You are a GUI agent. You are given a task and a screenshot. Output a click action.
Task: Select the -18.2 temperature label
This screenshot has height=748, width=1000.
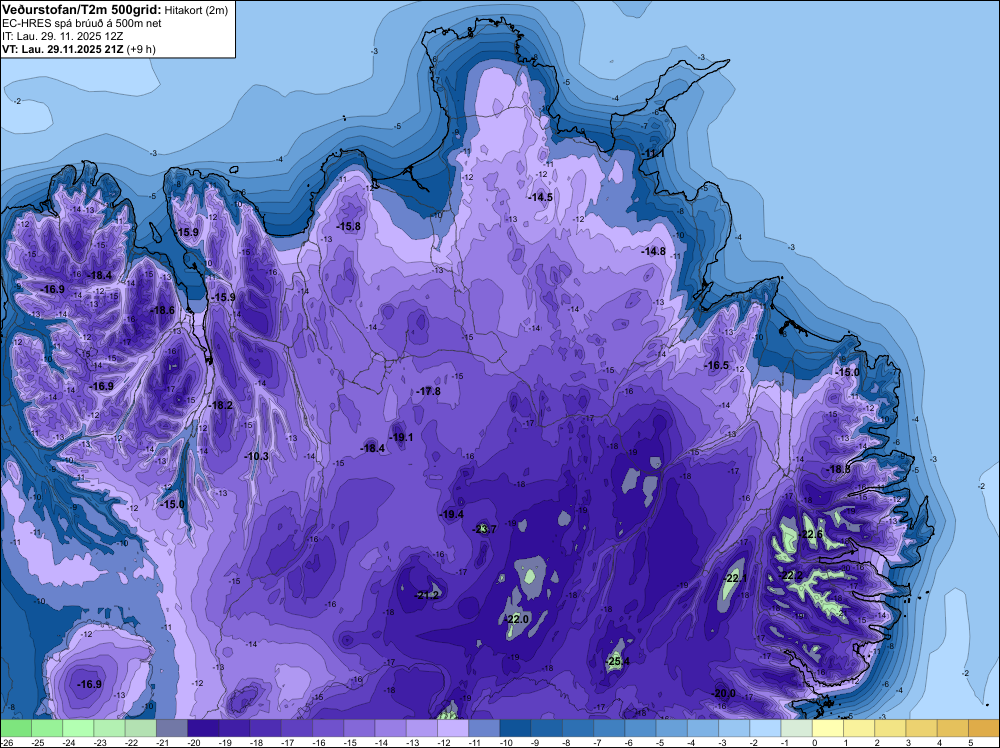pyautogui.click(x=221, y=405)
